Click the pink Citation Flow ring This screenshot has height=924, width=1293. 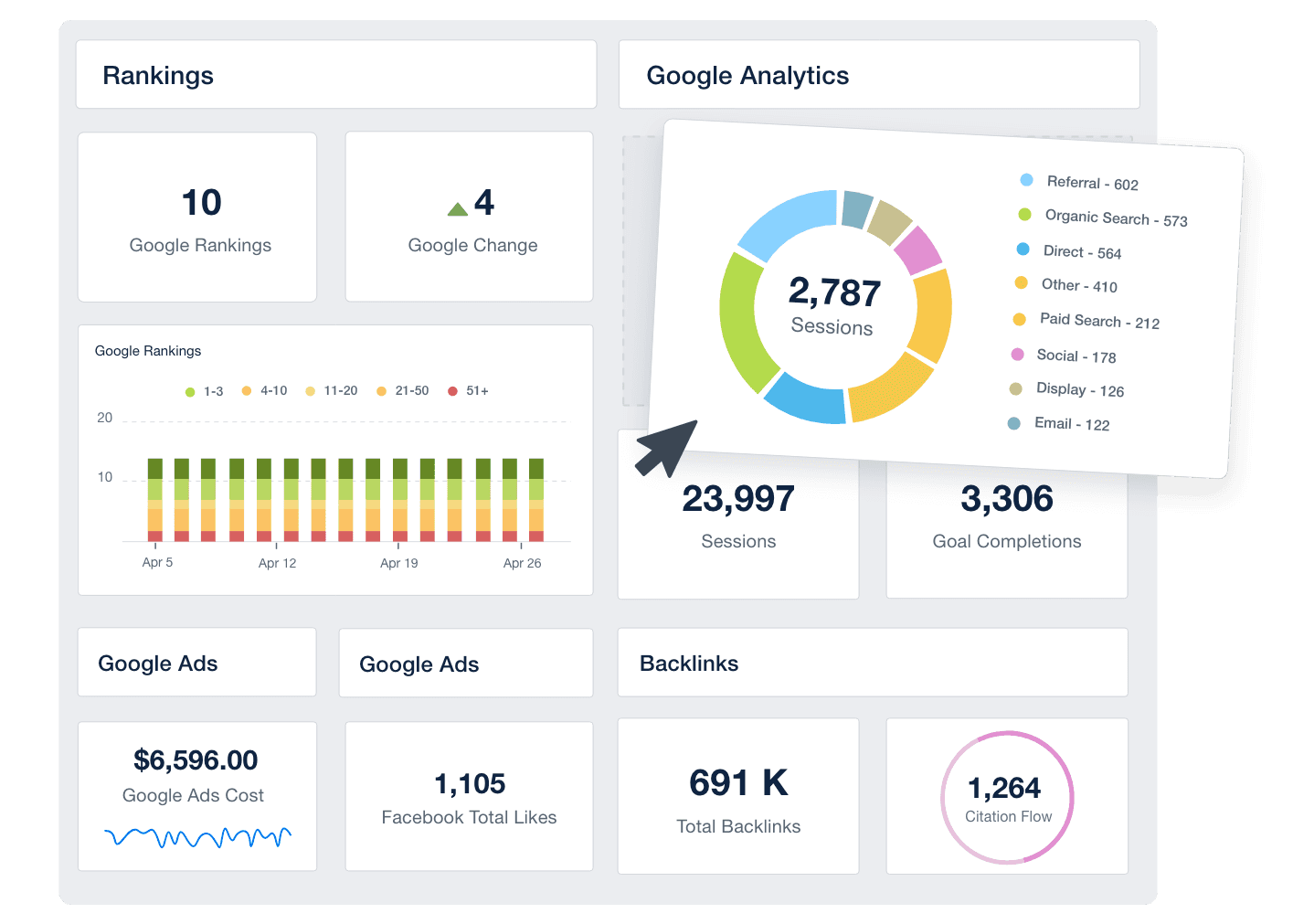pos(1006,796)
